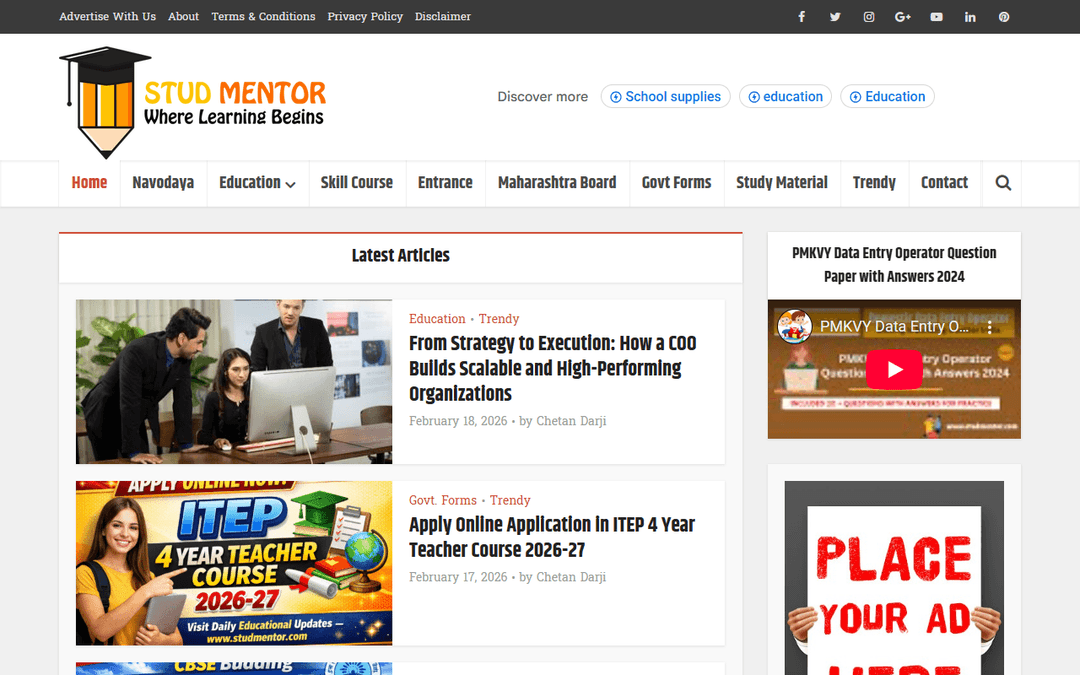
Task: Open the Google Plus social icon
Action: click(902, 17)
